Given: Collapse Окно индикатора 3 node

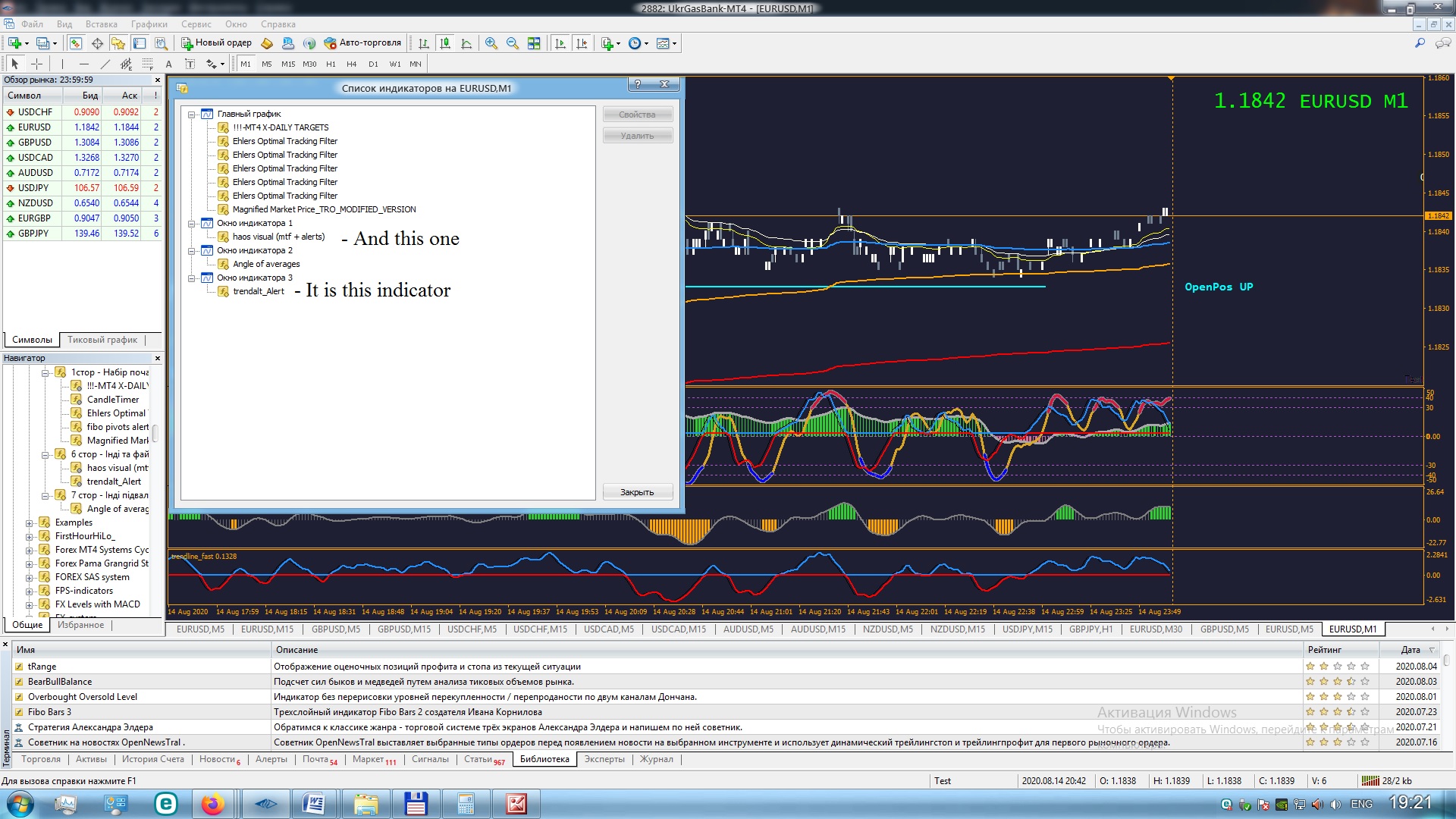Looking at the screenshot, I should (x=193, y=278).
